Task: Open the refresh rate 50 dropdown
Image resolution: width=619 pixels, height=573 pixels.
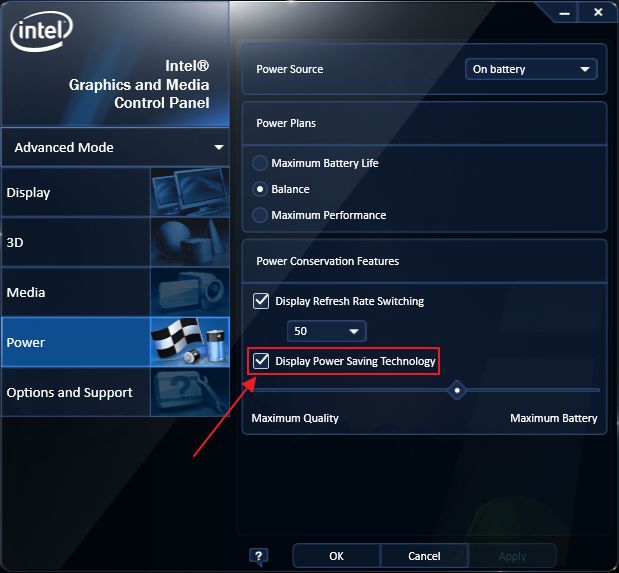Action: tap(326, 331)
